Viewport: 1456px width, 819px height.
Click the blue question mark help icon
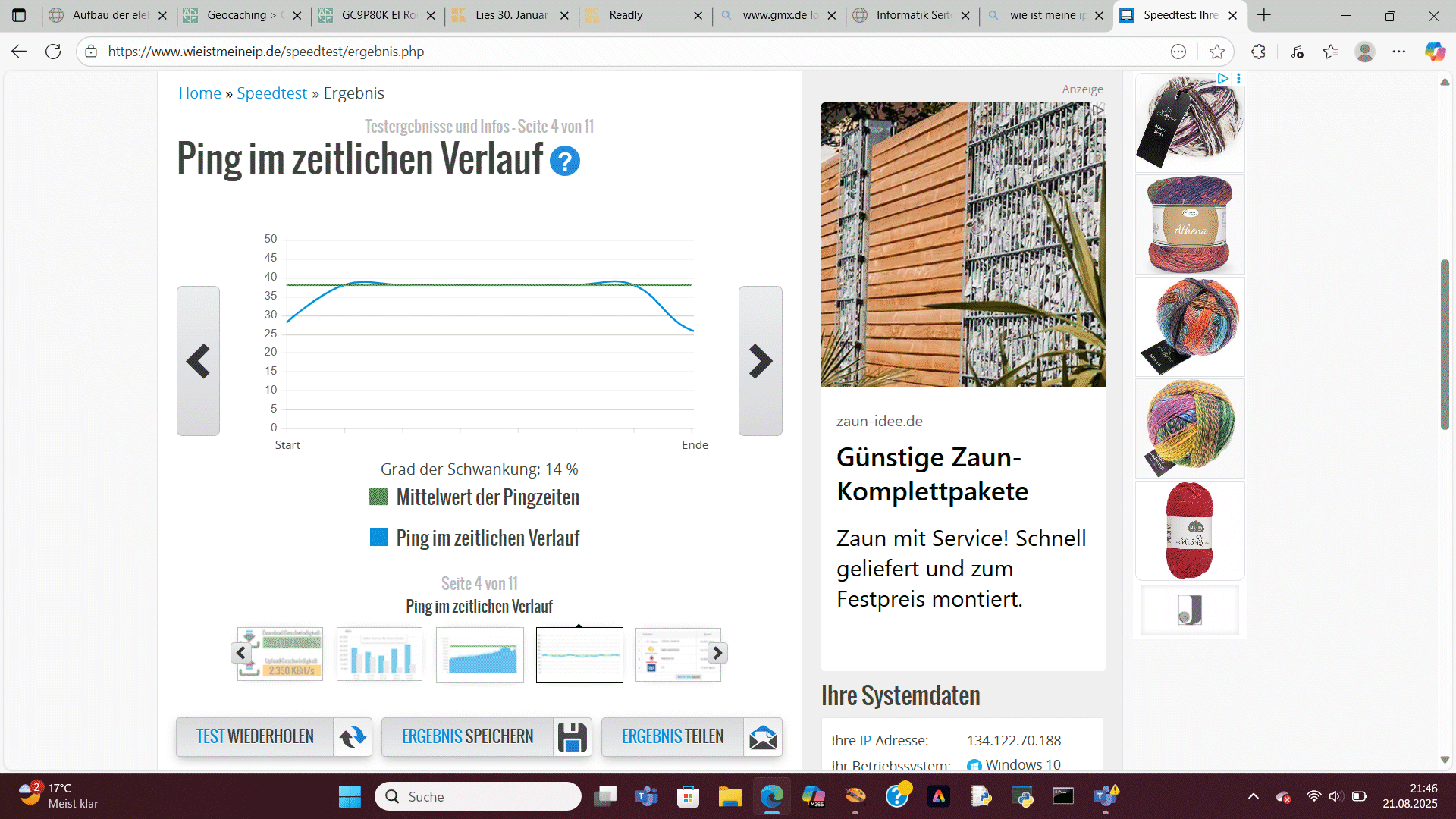564,161
